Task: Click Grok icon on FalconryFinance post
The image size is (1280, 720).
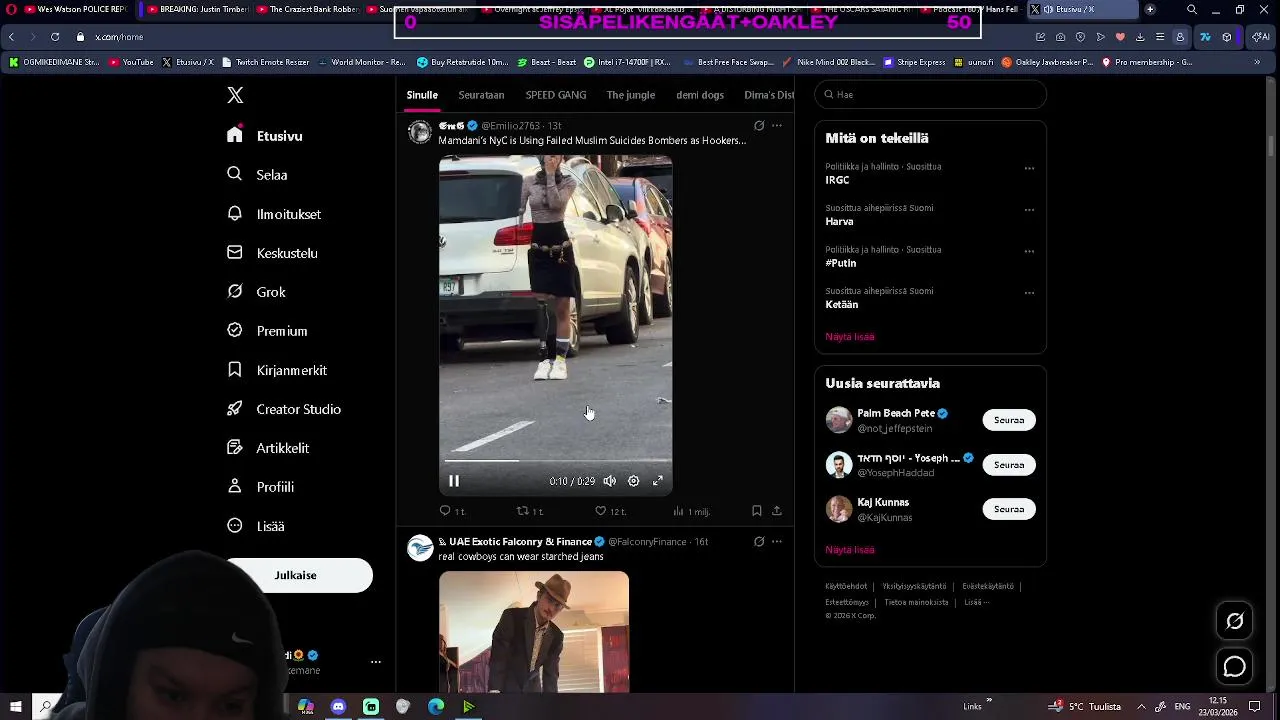Action: click(759, 542)
